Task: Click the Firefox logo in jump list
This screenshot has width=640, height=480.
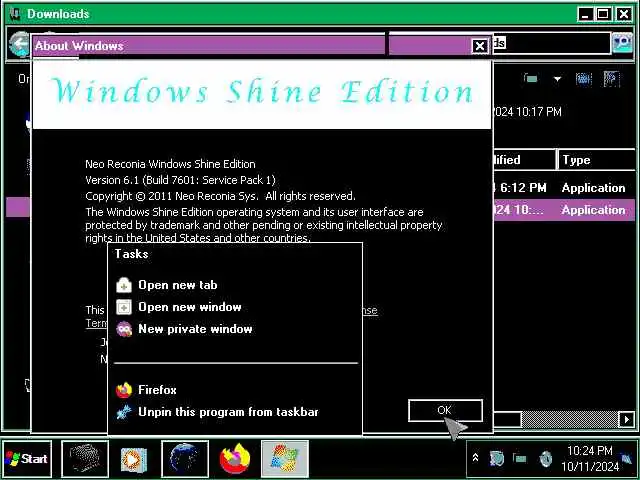Action: tap(124, 390)
